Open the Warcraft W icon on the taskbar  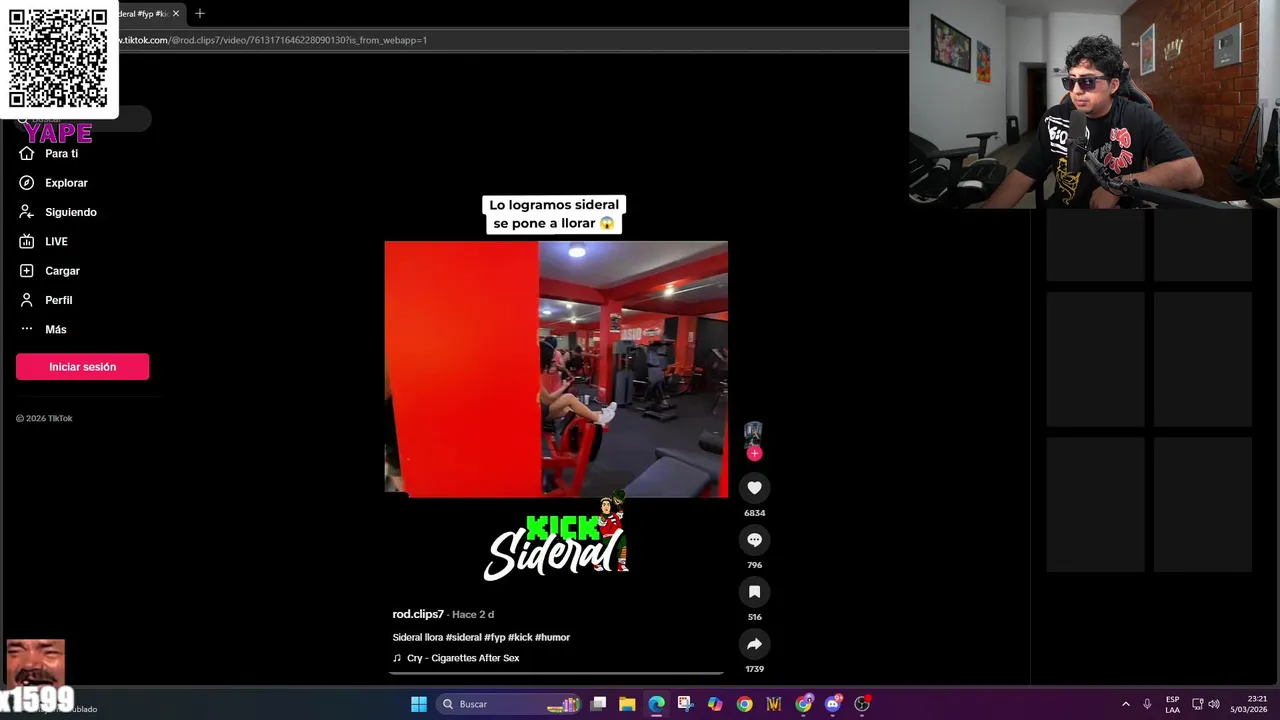coord(773,704)
